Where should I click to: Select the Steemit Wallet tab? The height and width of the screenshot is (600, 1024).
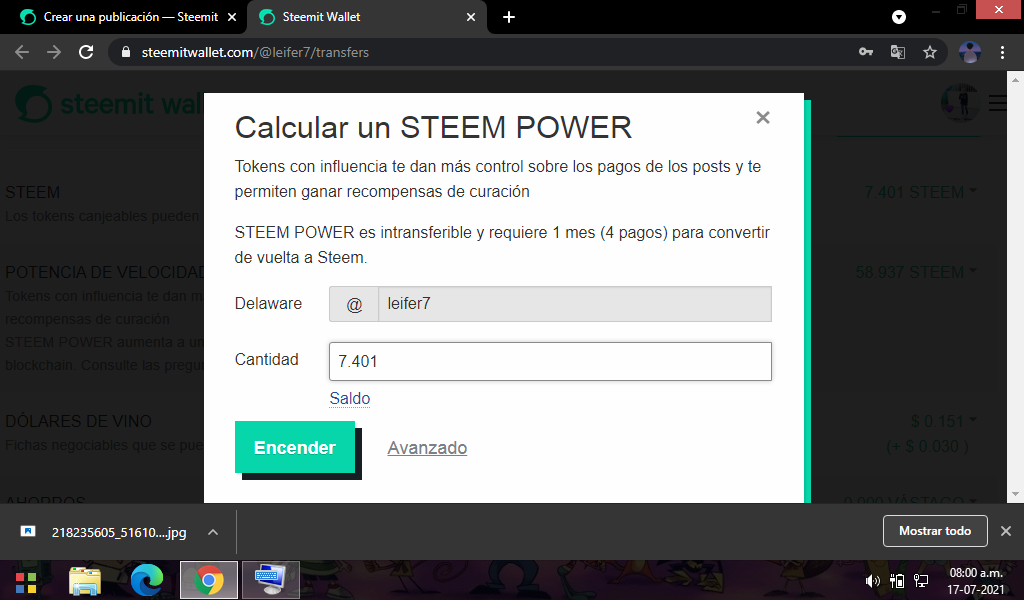tap(366, 17)
